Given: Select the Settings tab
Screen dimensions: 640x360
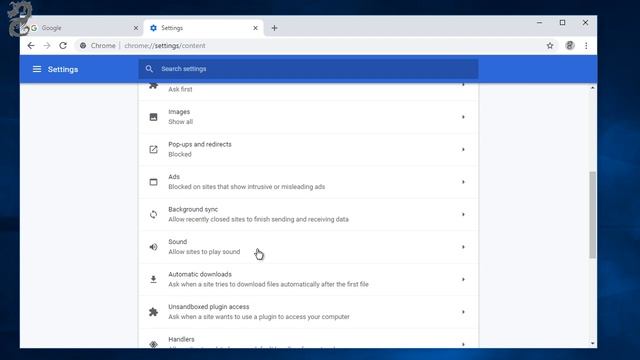Looking at the screenshot, I should 204,28.
